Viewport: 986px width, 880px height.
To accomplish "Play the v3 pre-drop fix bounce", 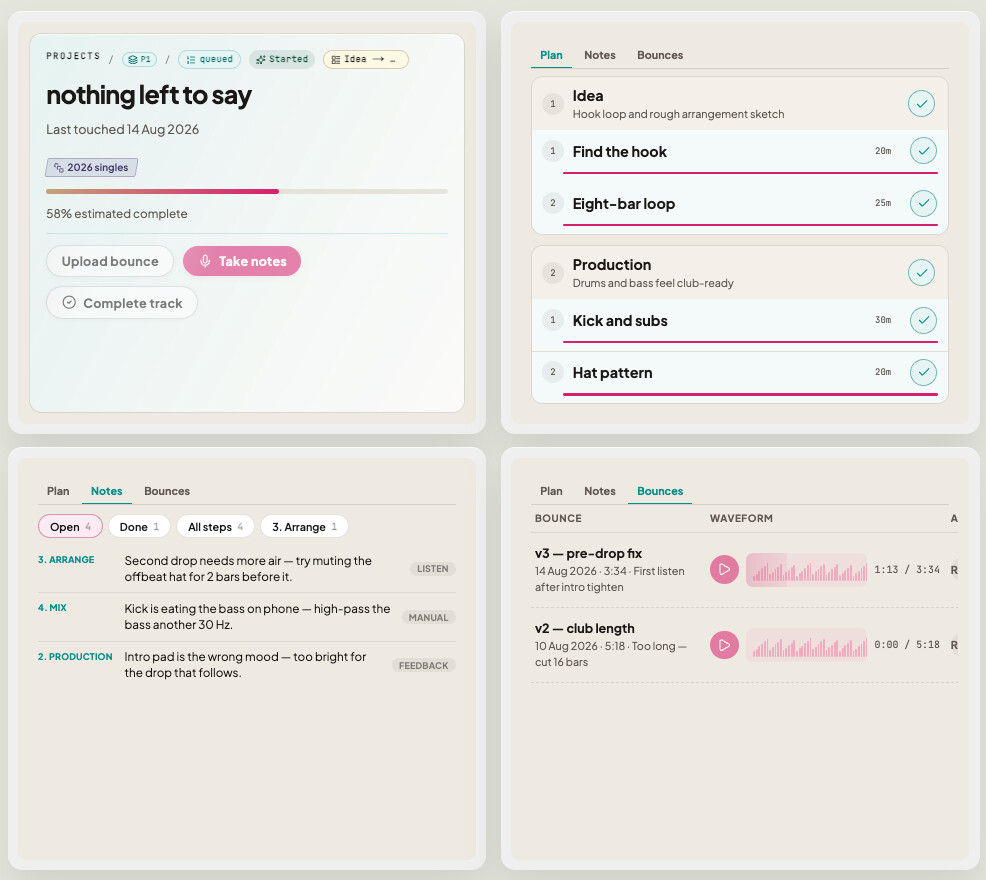I will click(x=724, y=569).
